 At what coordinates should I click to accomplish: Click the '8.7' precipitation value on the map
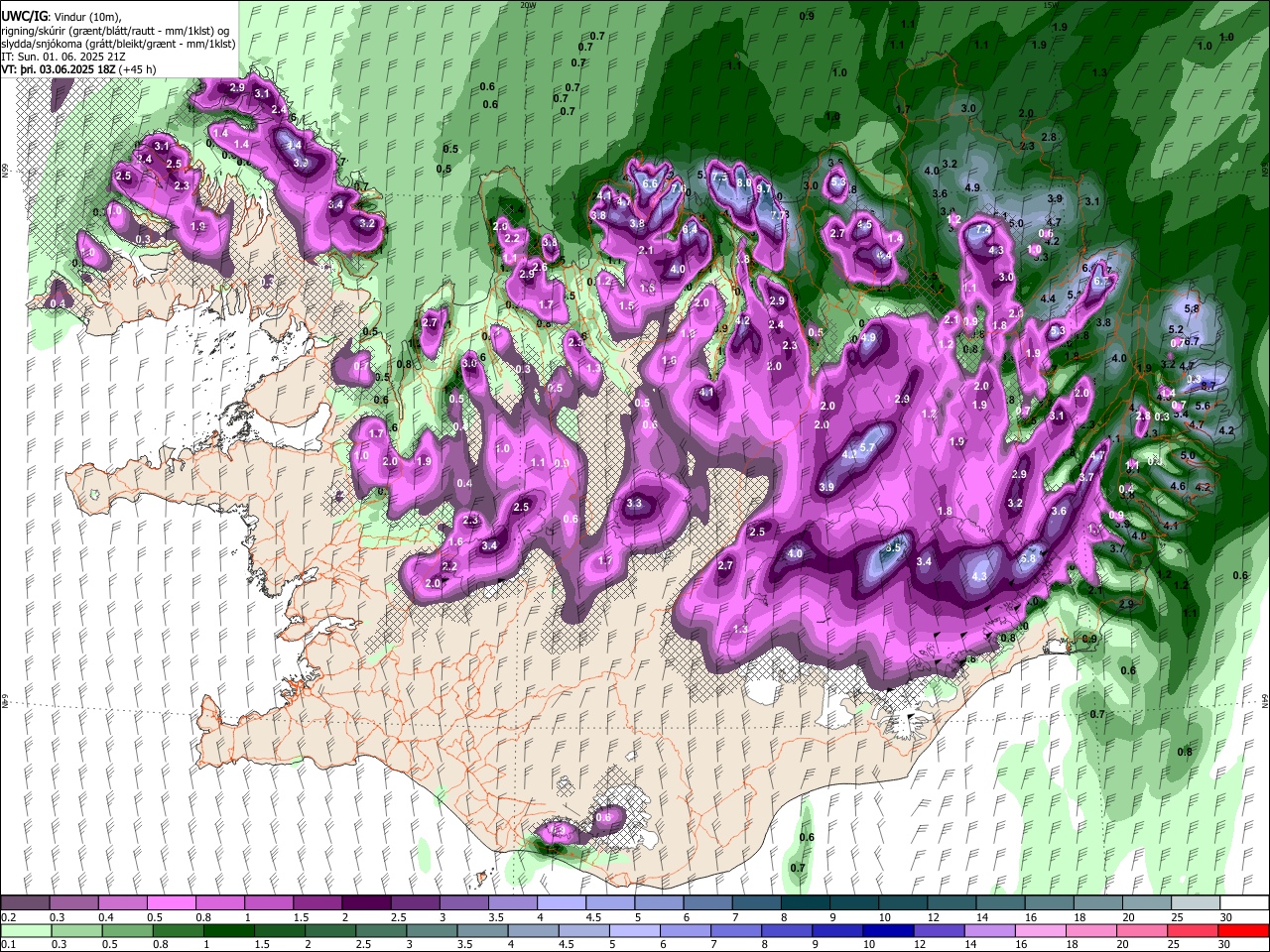click(1208, 384)
